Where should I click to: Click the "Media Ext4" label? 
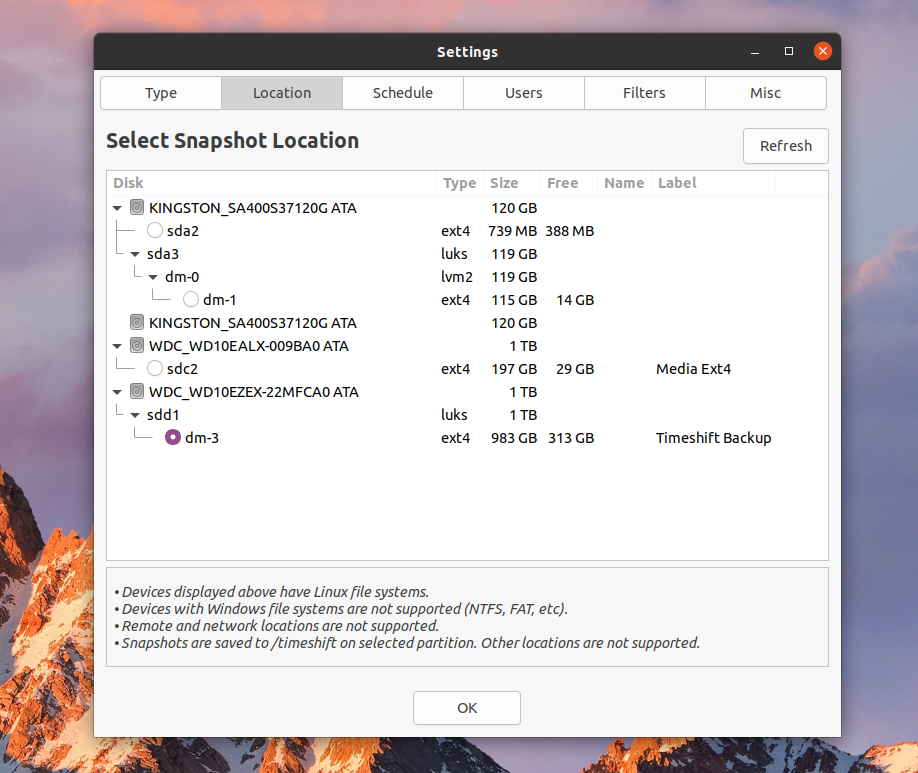[x=693, y=370]
